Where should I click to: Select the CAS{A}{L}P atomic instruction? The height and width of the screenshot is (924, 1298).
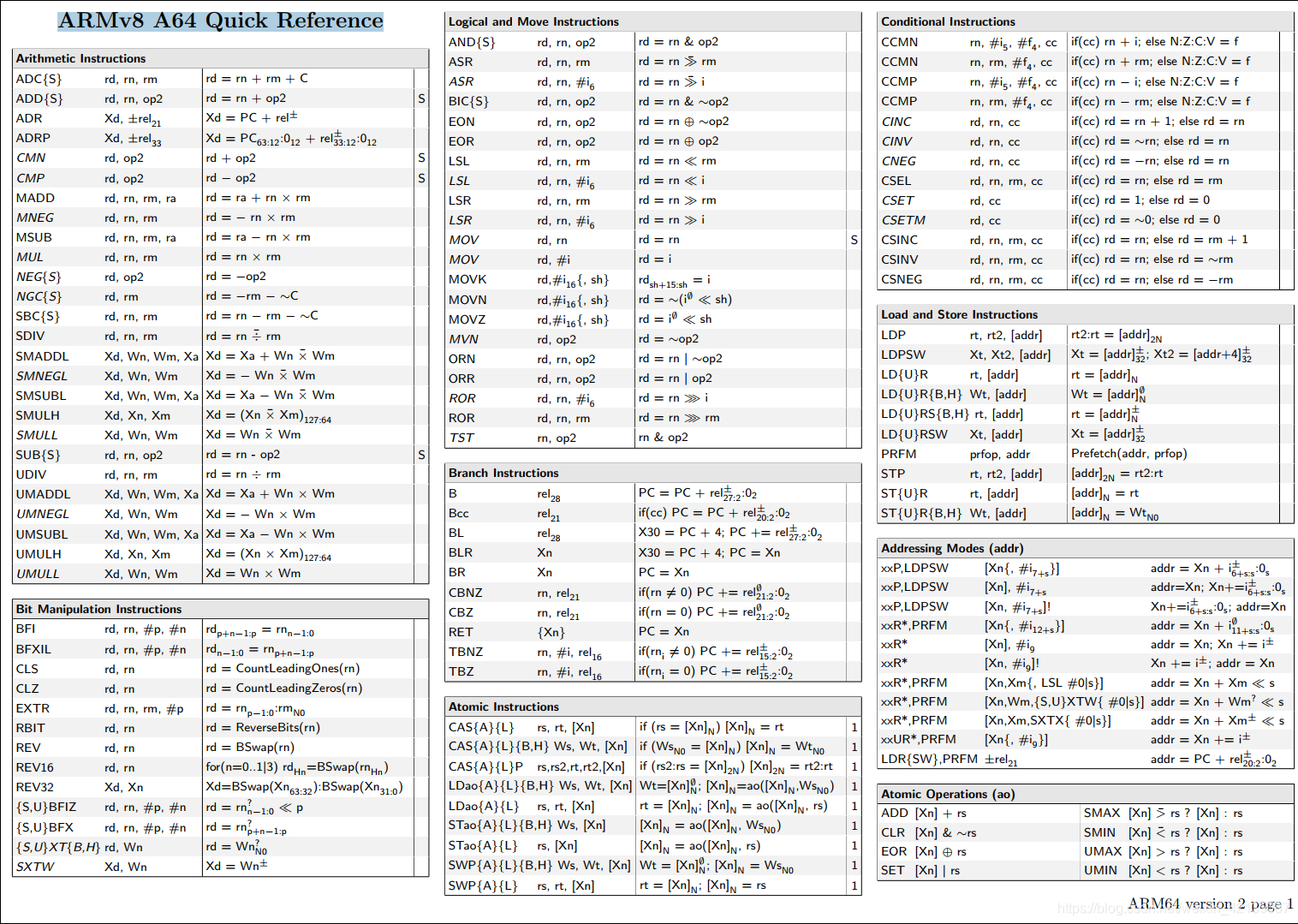coord(485,766)
